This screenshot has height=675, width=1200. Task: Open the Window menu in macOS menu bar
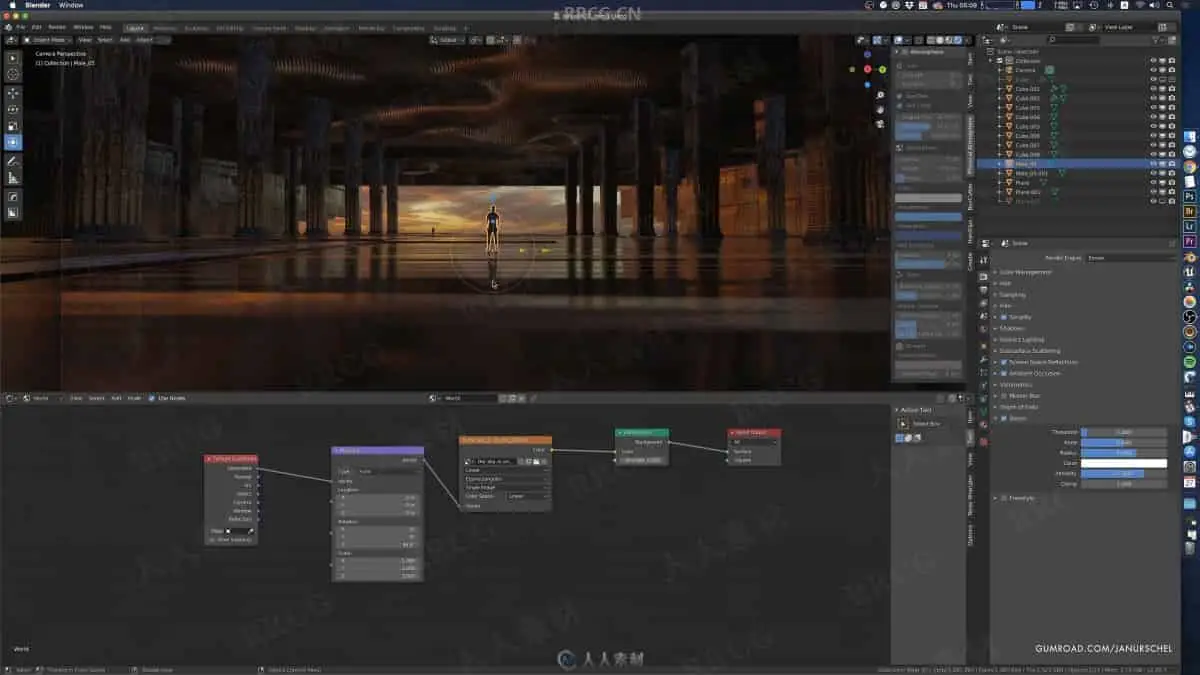(71, 5)
